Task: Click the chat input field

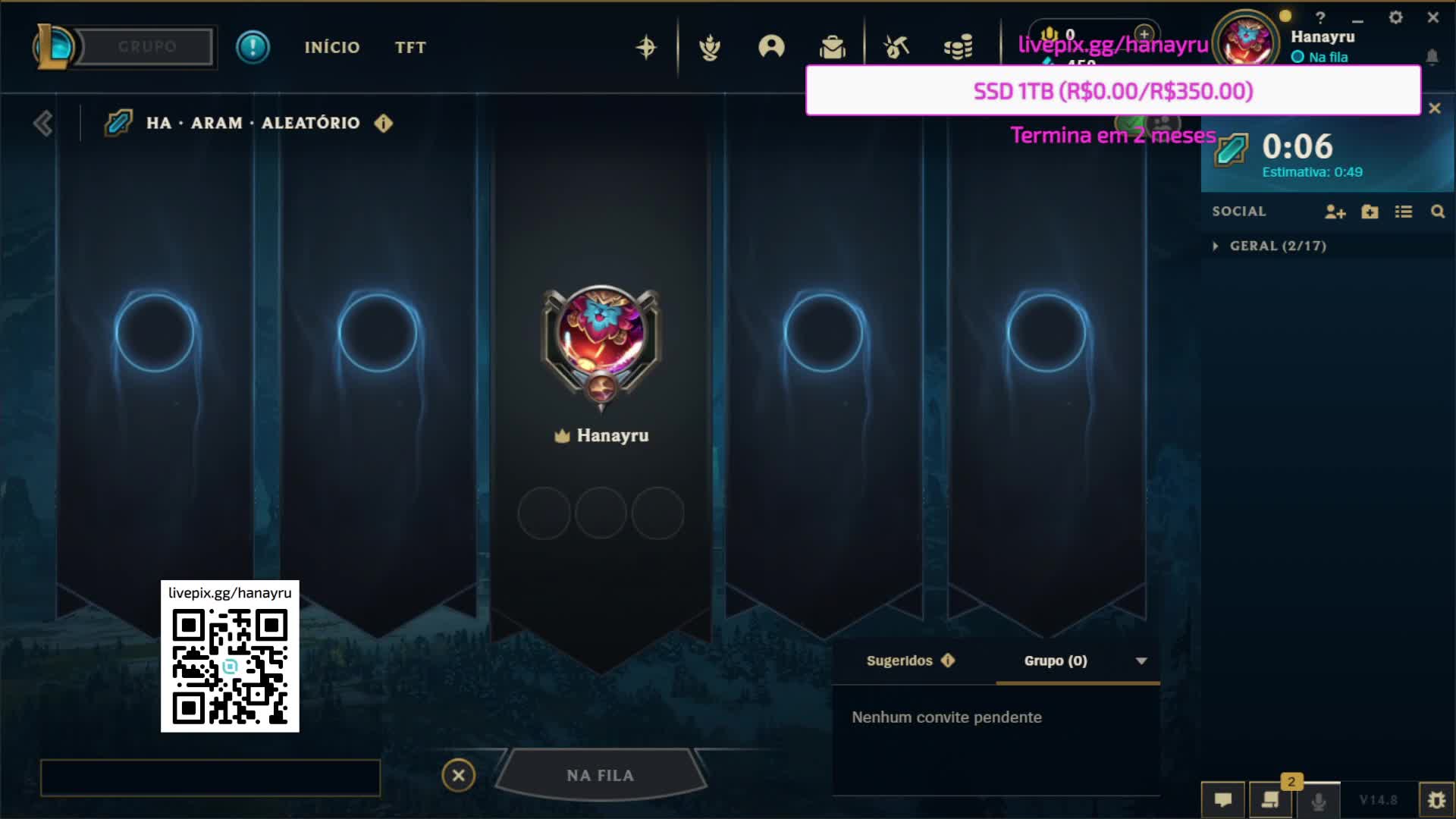Action: pyautogui.click(x=210, y=777)
